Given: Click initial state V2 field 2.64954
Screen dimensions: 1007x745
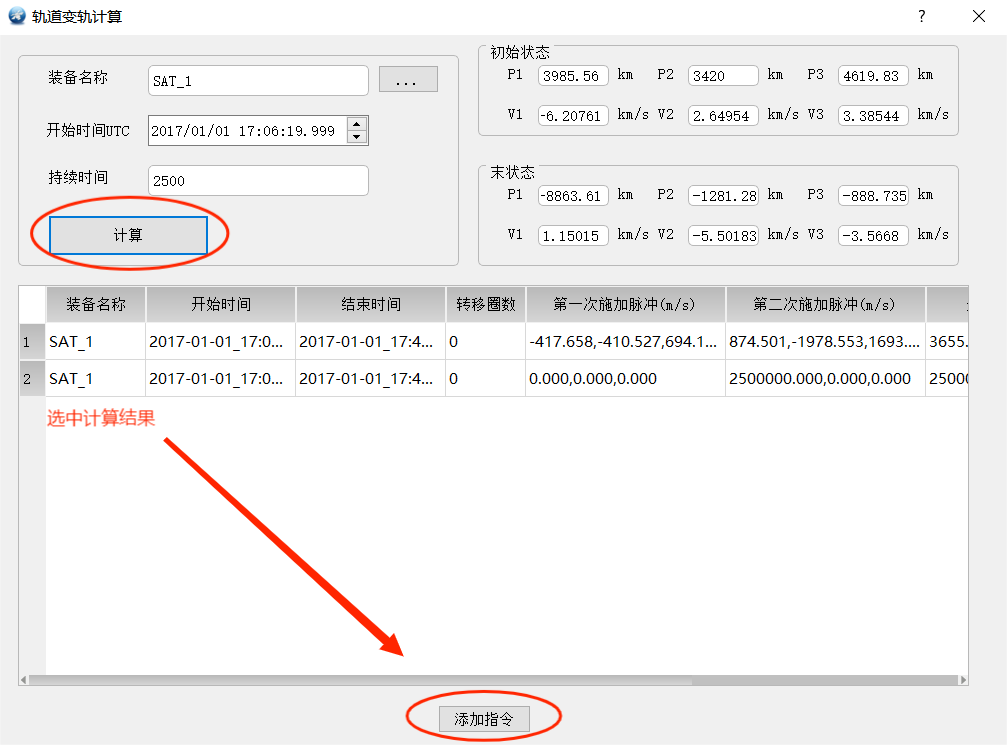Looking at the screenshot, I should 723,116.
